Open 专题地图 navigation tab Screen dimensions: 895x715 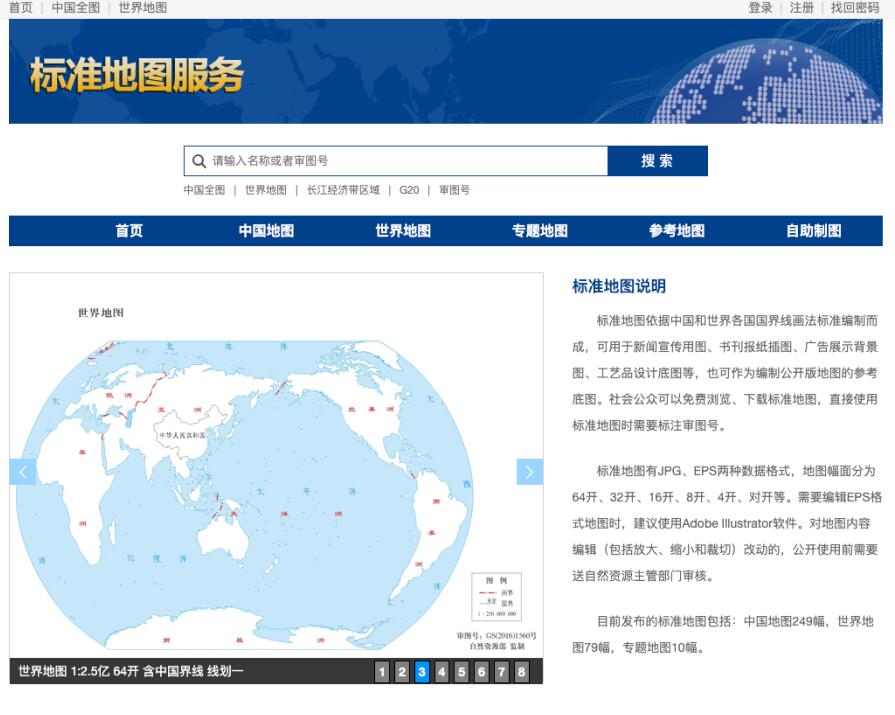(x=540, y=231)
